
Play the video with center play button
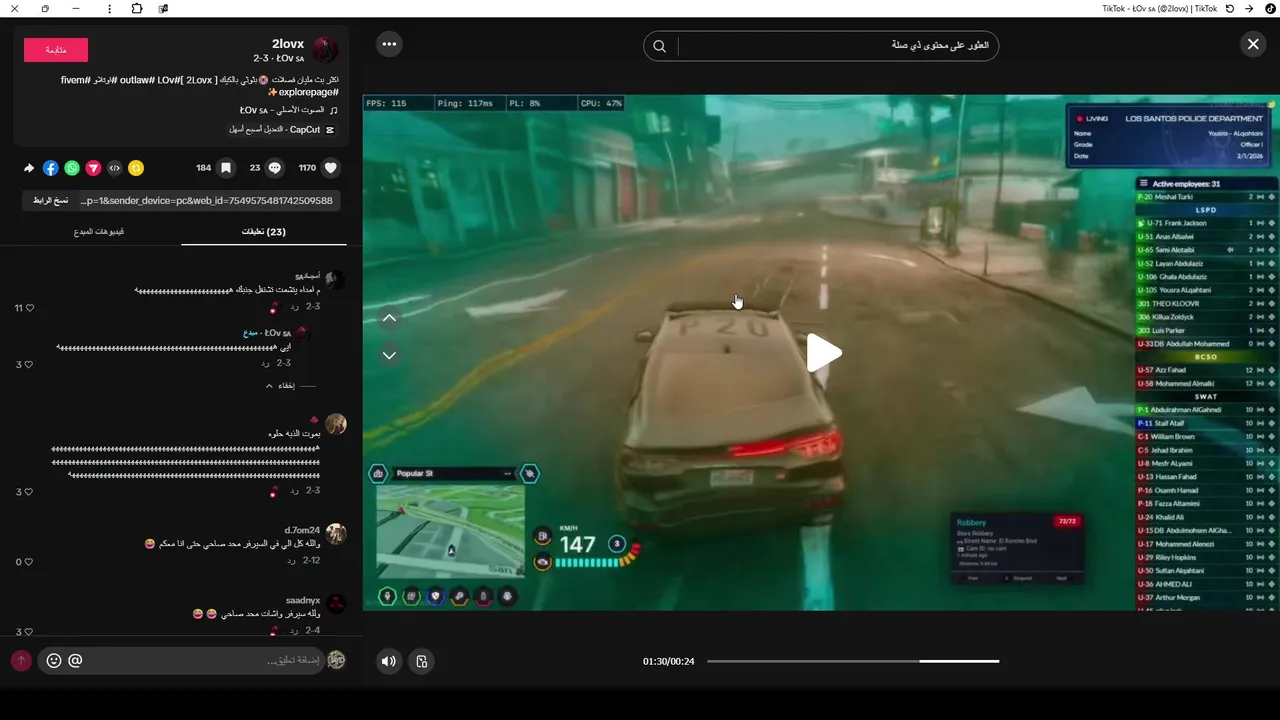tap(823, 353)
